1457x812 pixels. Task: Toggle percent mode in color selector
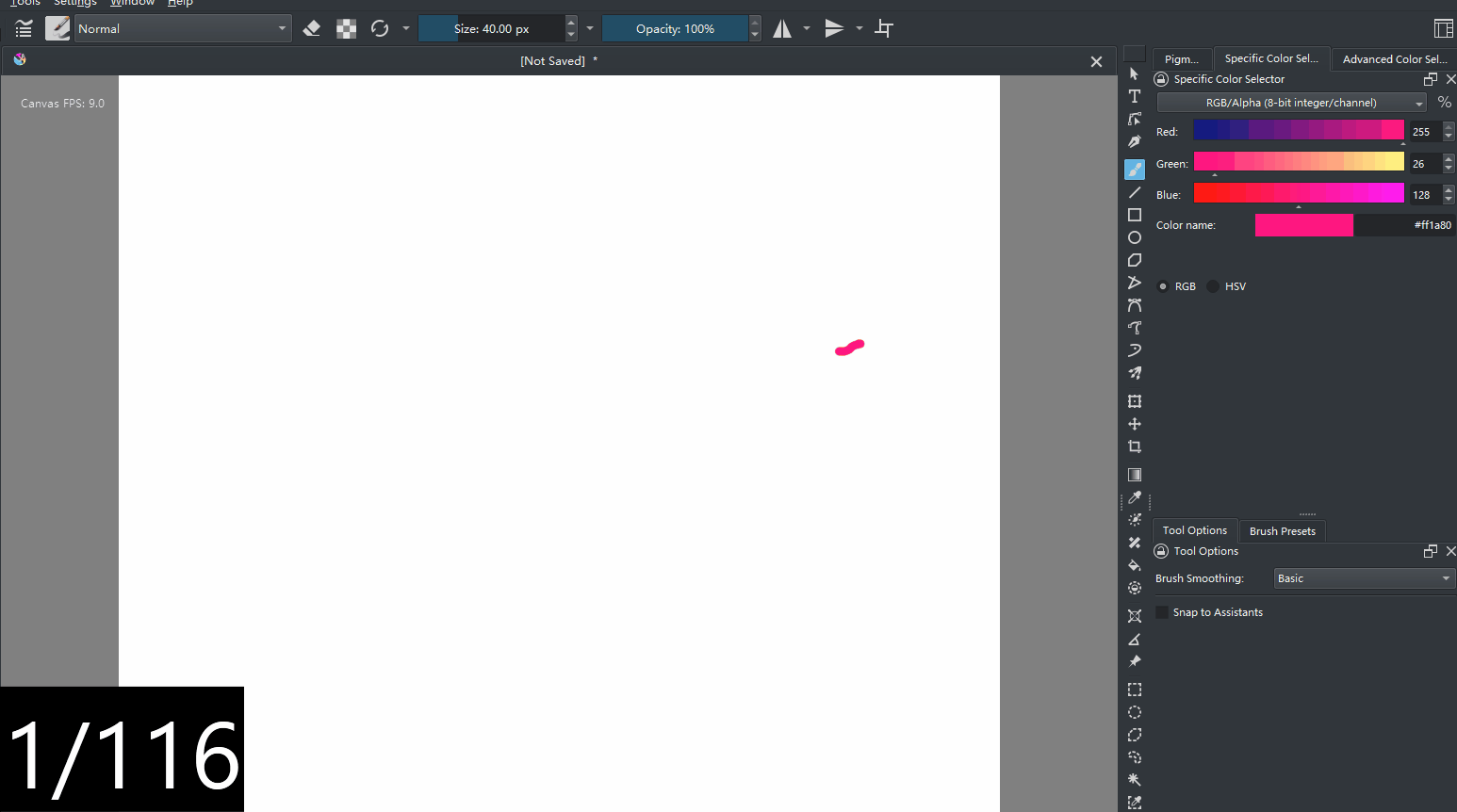click(1445, 102)
